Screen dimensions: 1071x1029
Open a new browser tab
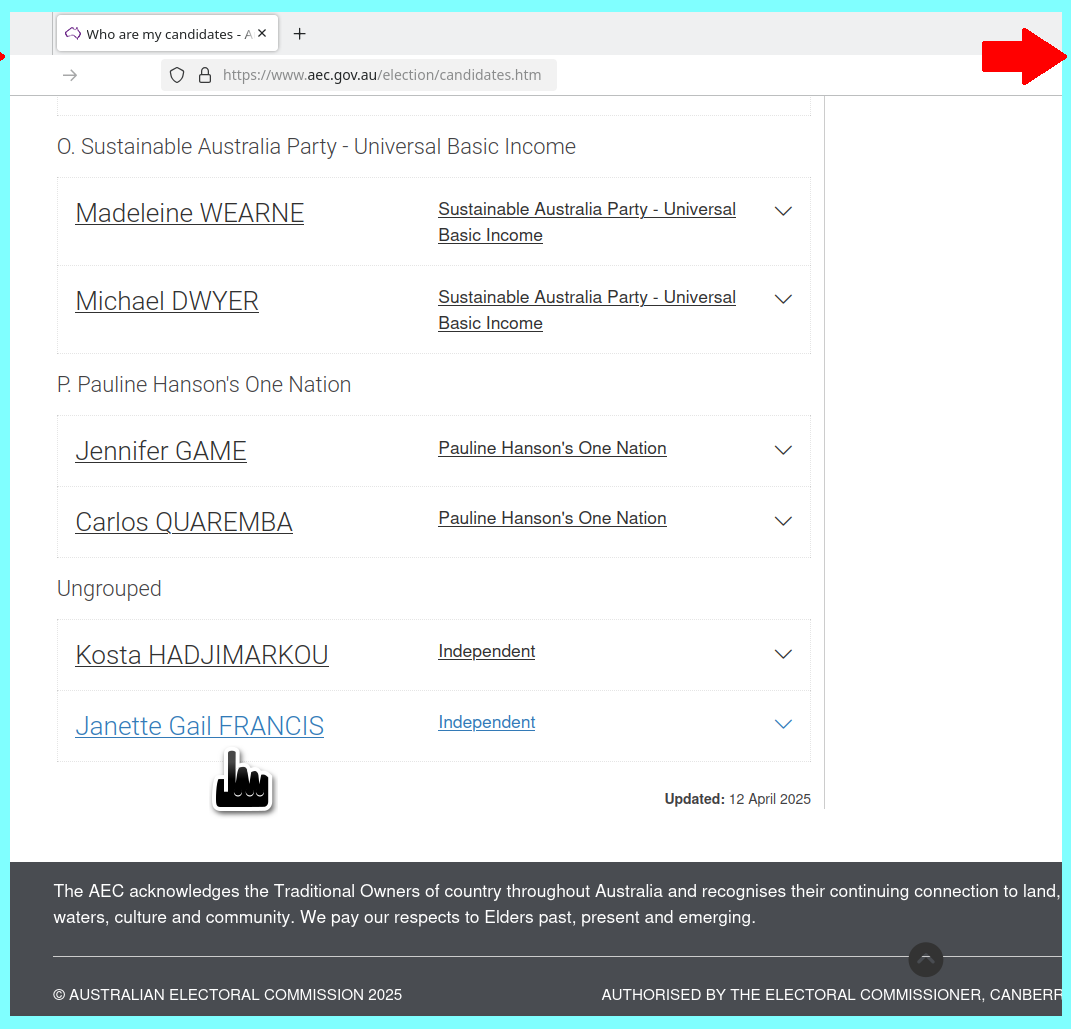click(299, 34)
